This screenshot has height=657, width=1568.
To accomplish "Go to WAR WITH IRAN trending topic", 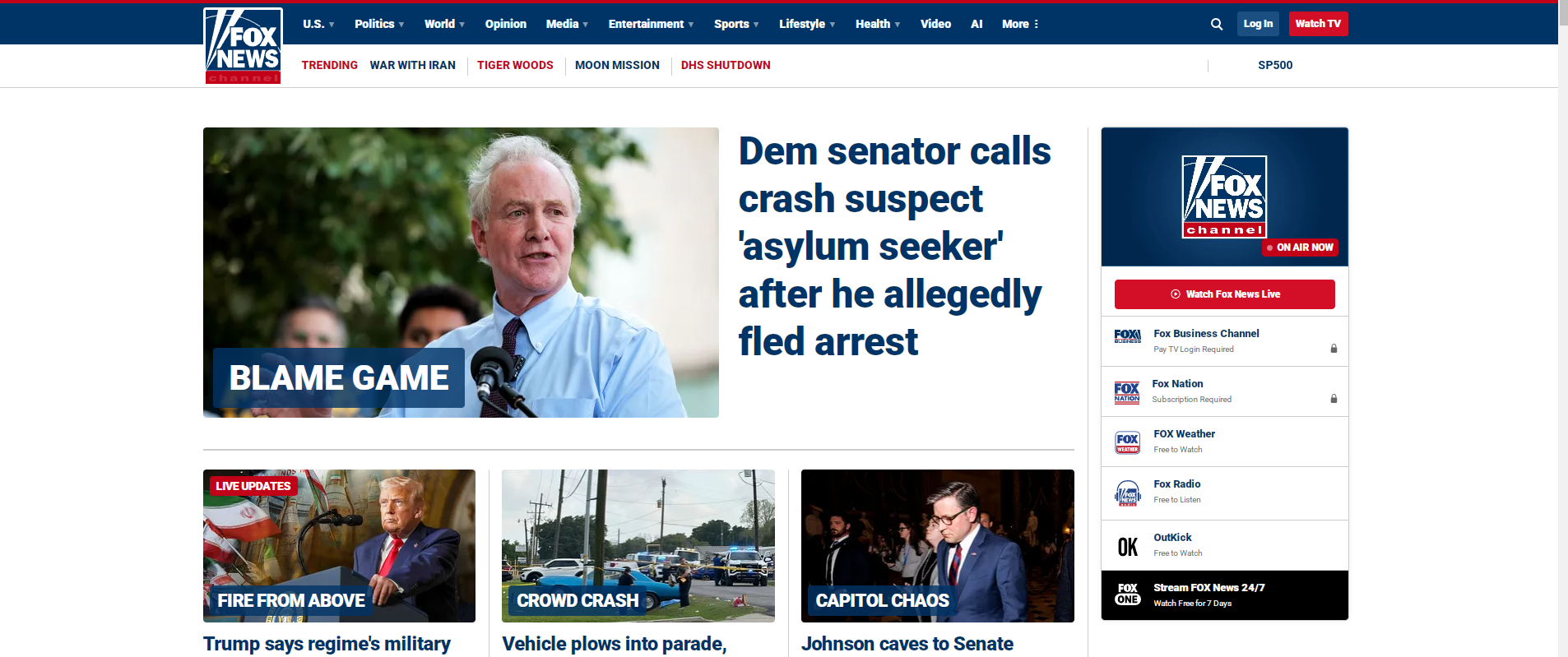I will coord(412,65).
